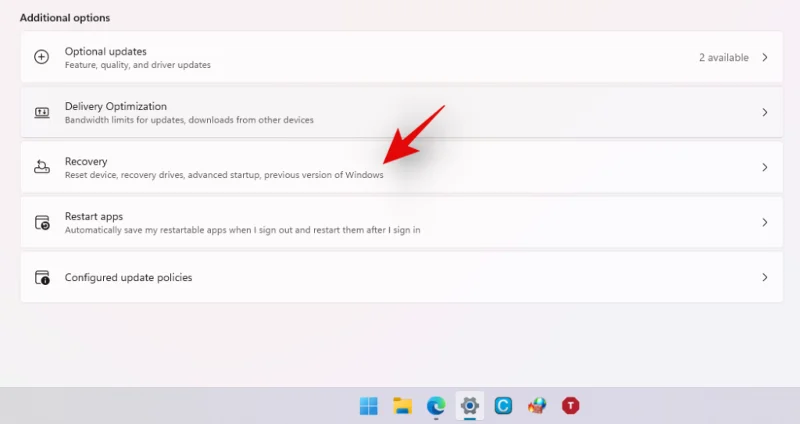Open the red T taskbar app
Image resolution: width=800 pixels, height=424 pixels.
[x=570, y=406]
